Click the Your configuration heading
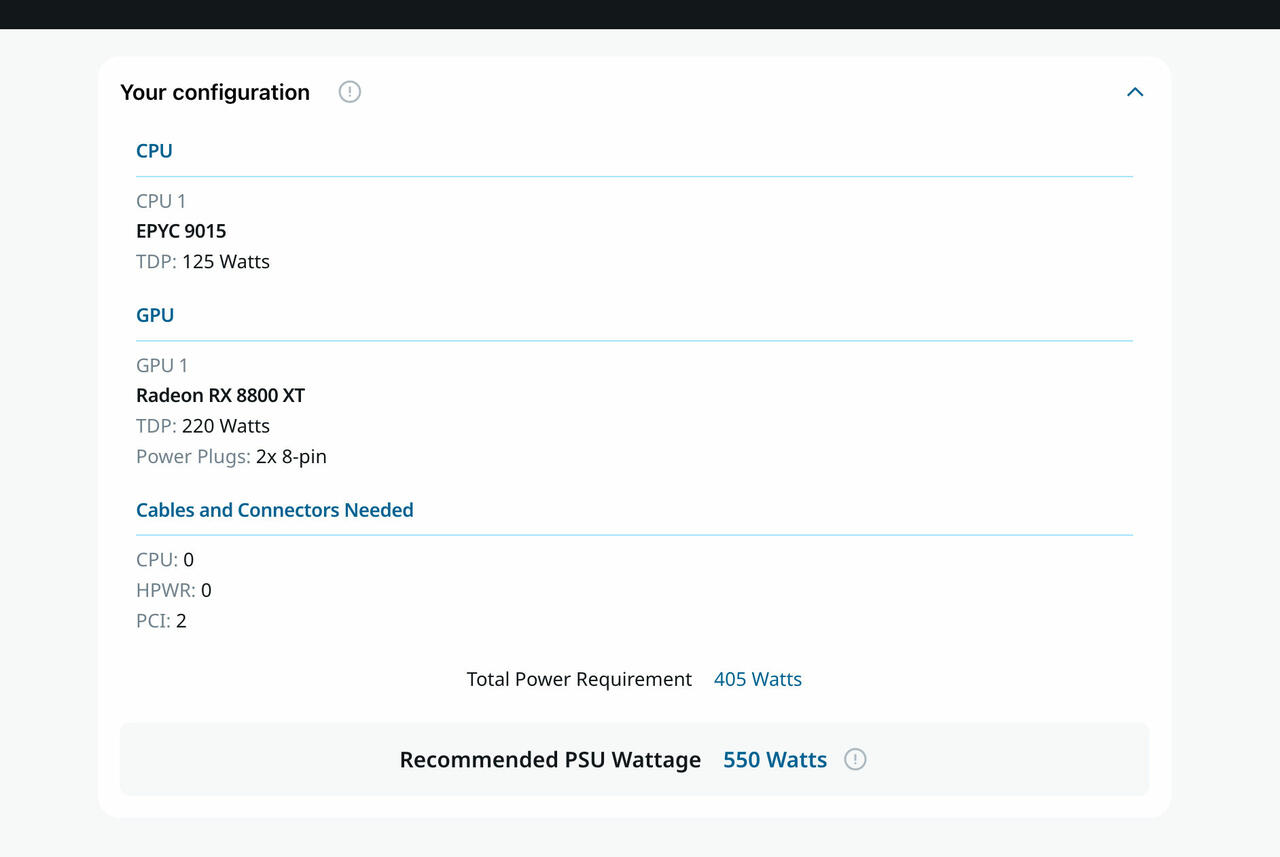The height and width of the screenshot is (857, 1280). click(x=215, y=92)
